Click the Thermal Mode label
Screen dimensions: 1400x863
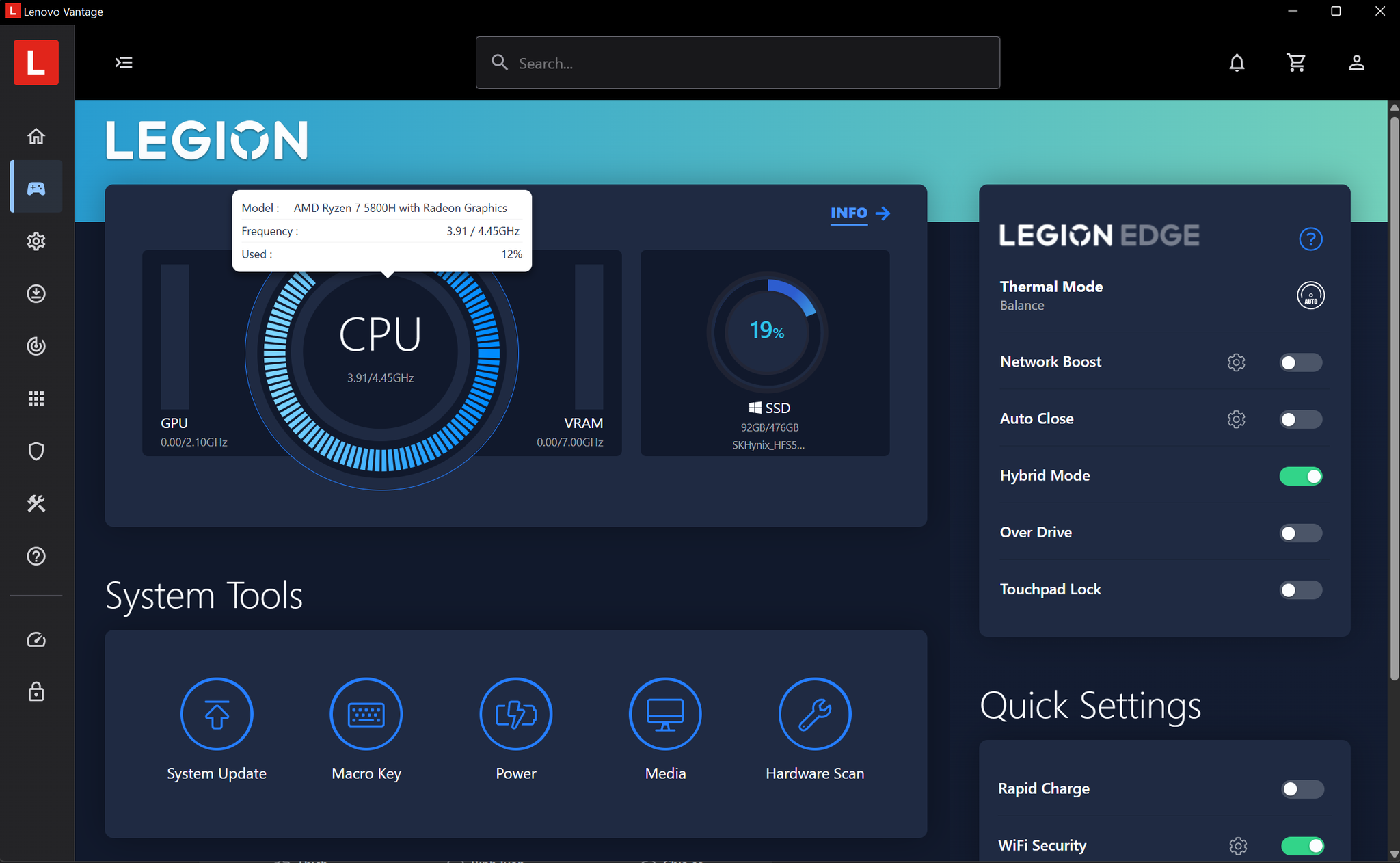[x=1051, y=287]
